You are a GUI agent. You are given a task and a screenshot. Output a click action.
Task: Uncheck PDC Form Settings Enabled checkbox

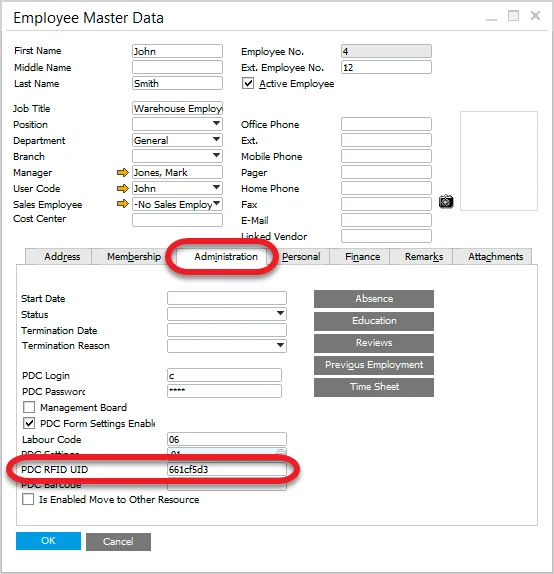tap(29, 423)
